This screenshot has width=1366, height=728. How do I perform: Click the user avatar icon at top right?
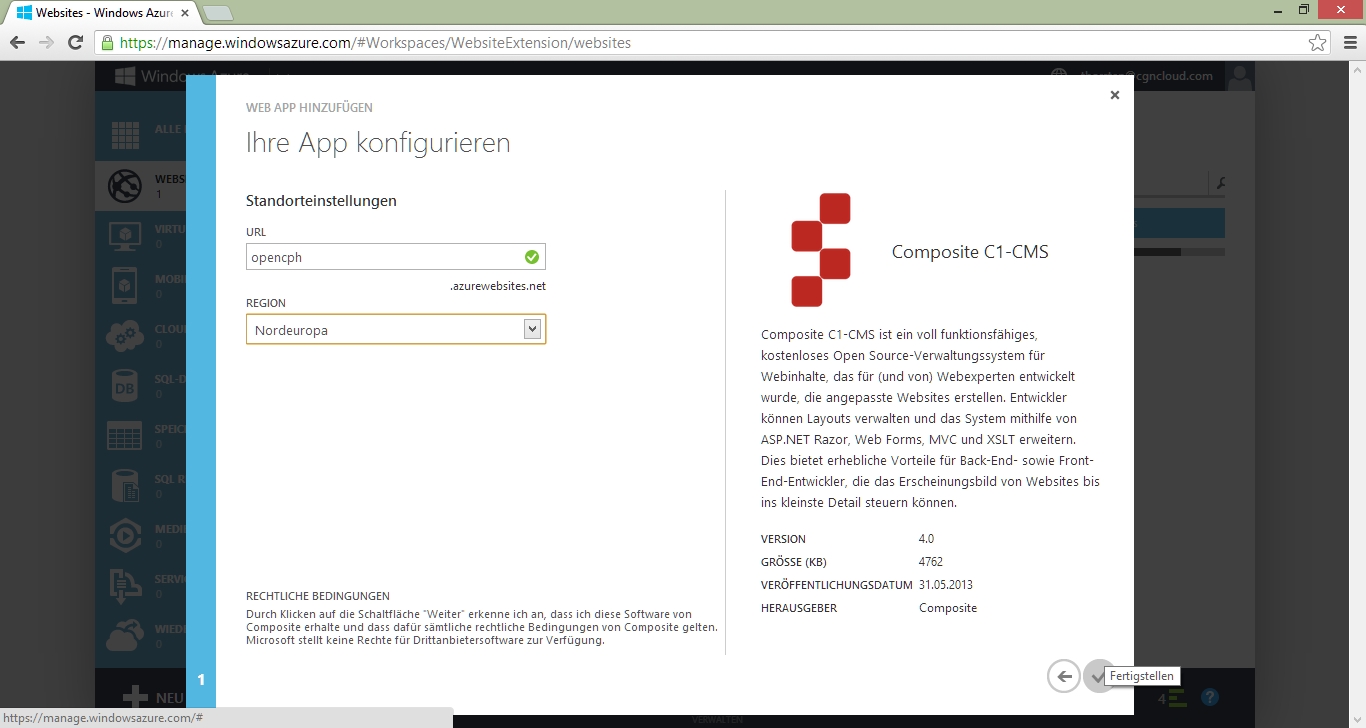1240,77
